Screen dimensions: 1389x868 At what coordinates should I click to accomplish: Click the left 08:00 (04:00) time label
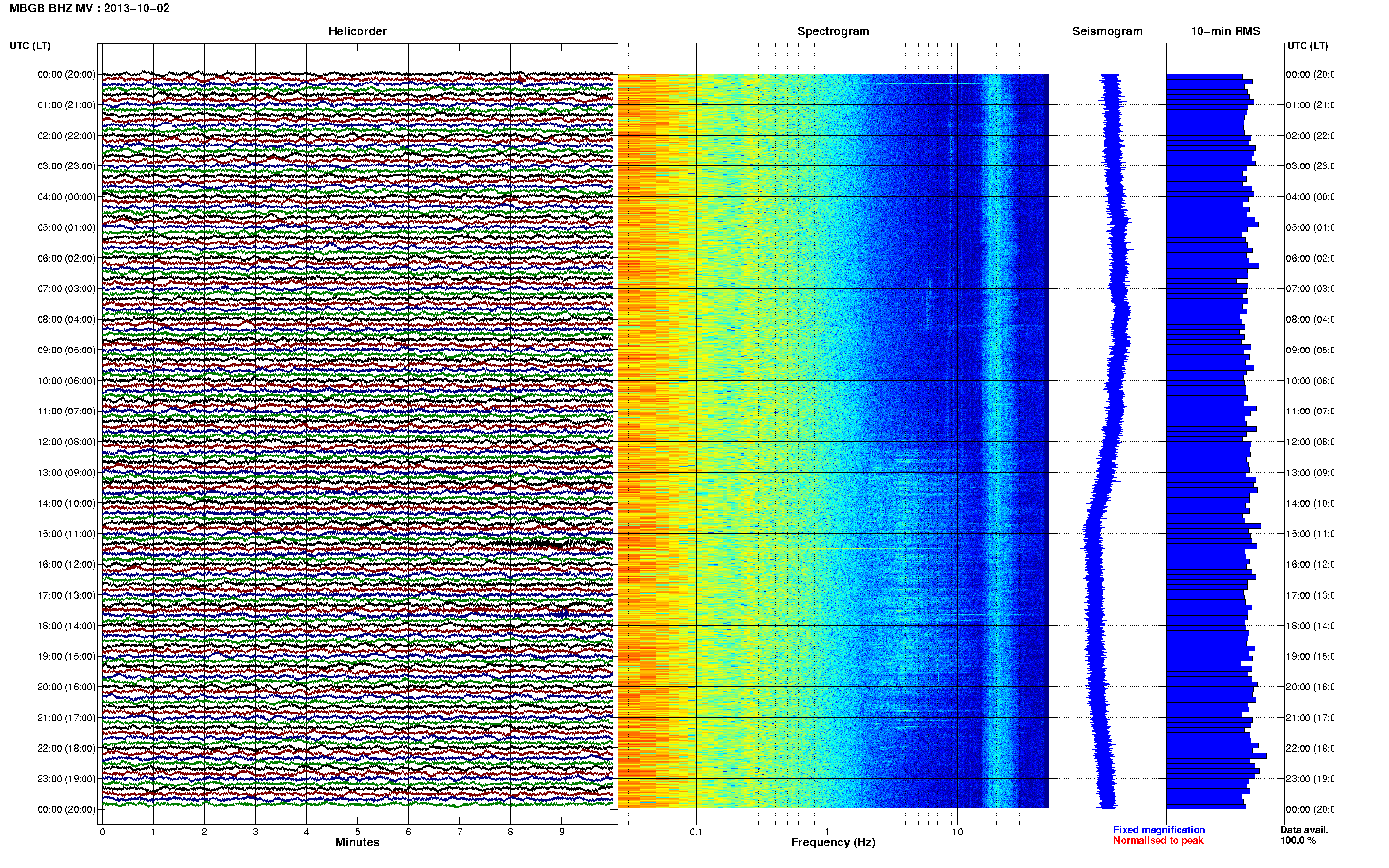[x=66, y=319]
